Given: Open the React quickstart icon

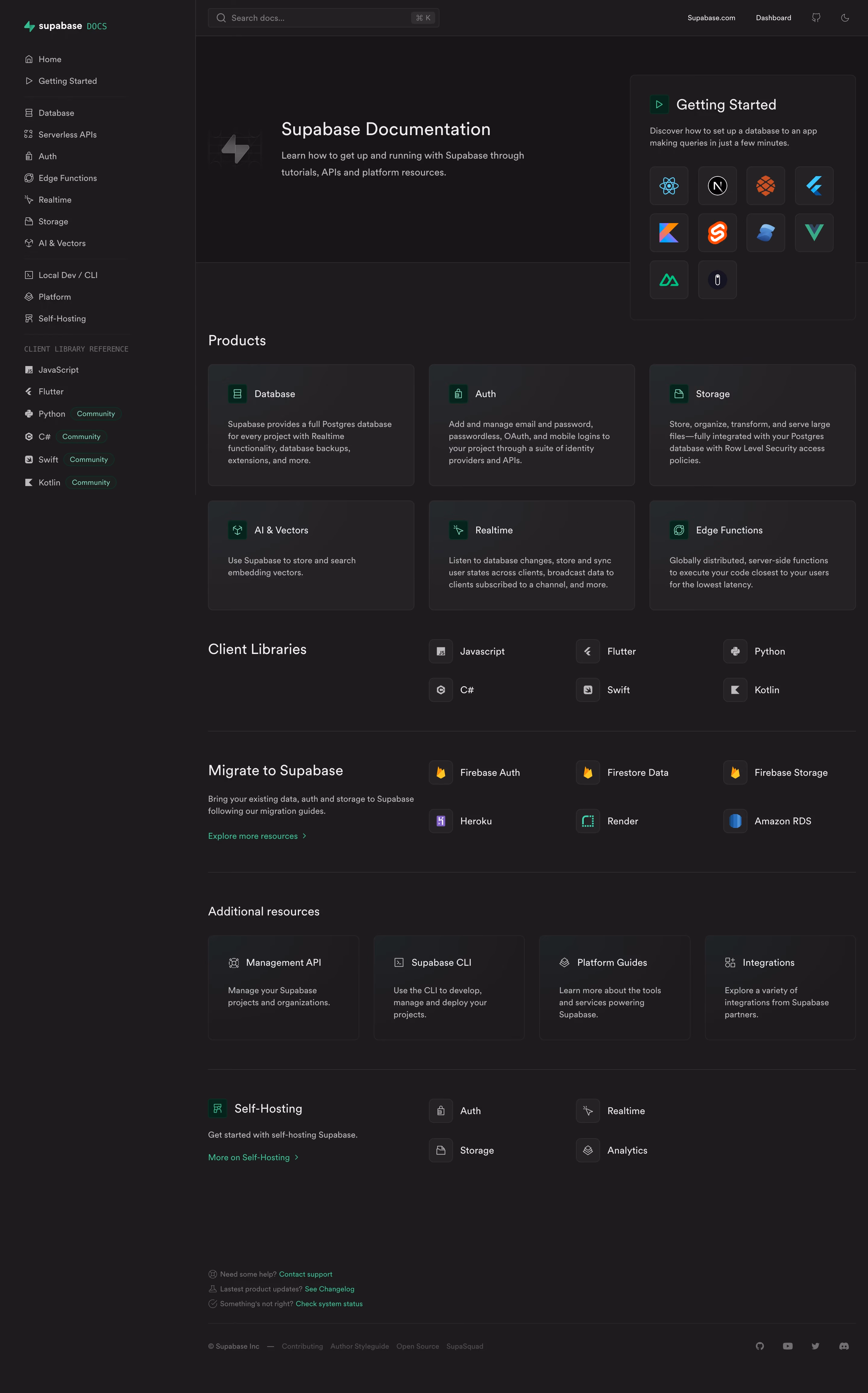Looking at the screenshot, I should 669,185.
